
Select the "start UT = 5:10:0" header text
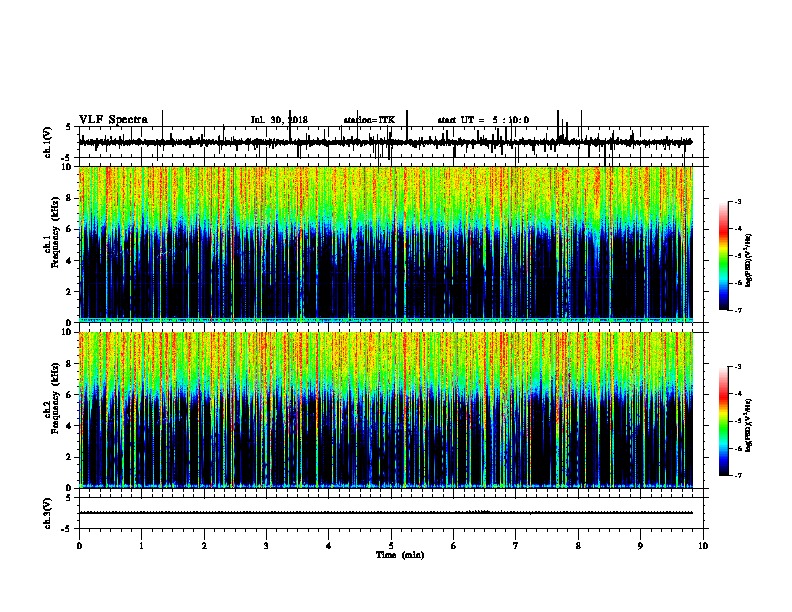click(483, 120)
